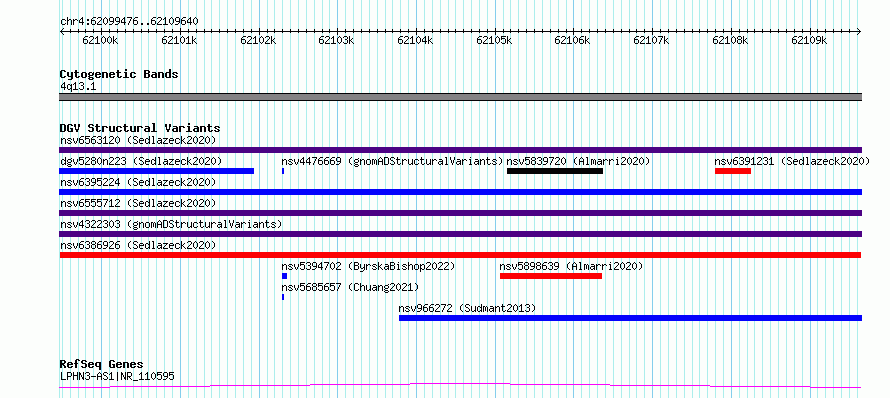Open the nsv5394702 (ByrskaBishop2022) label
This screenshot has width=890, height=398.
coord(368,266)
